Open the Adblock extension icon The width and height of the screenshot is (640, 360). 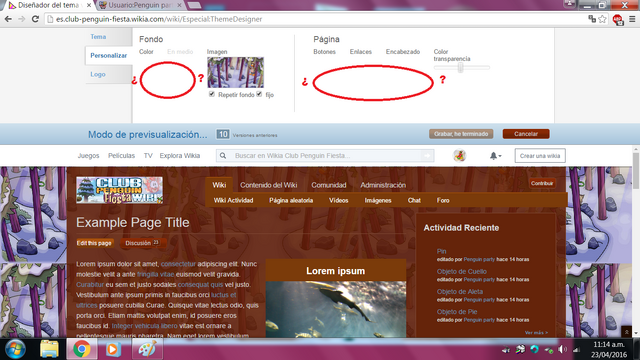tap(618, 19)
